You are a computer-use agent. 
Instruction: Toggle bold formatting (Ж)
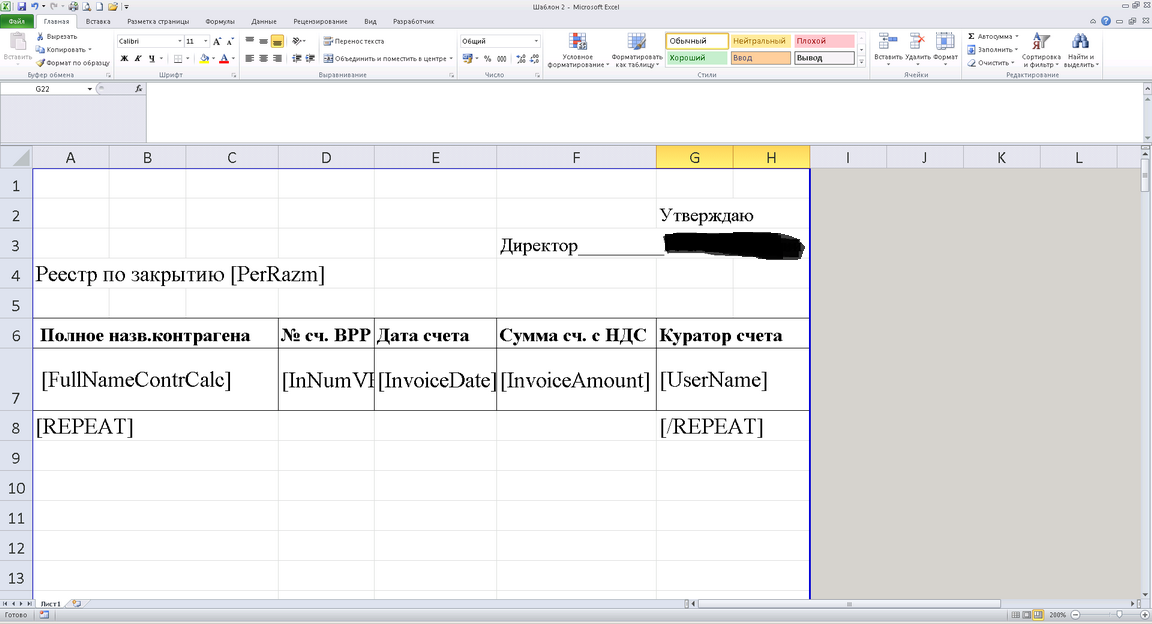tap(122, 58)
